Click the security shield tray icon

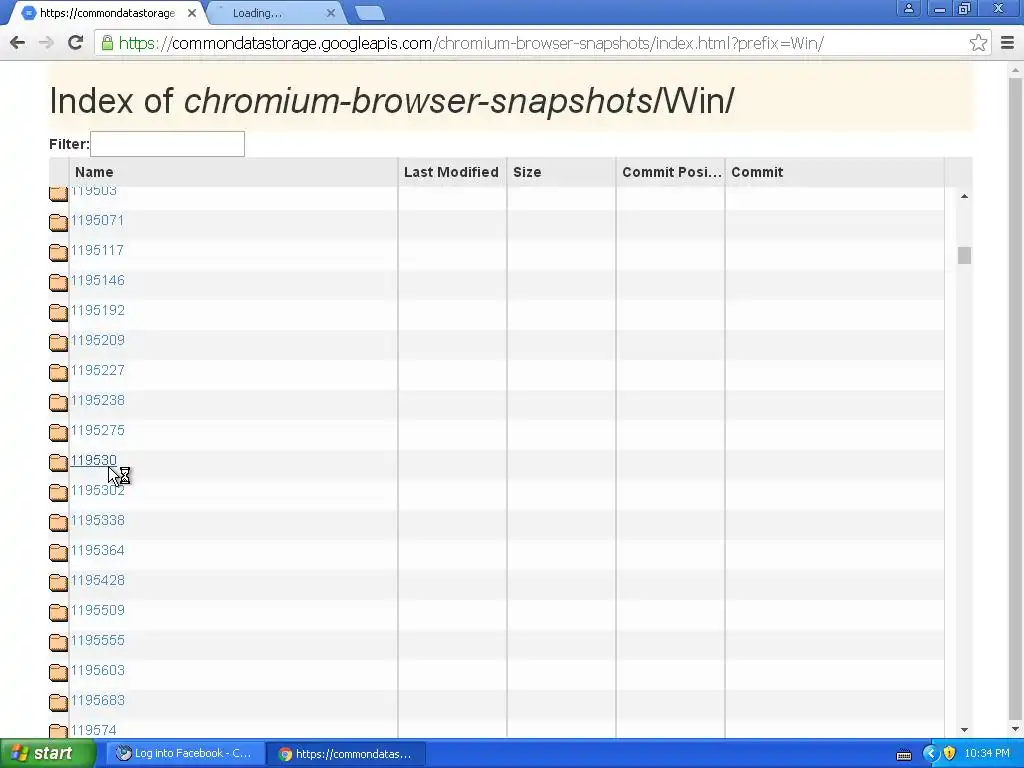[949, 754]
